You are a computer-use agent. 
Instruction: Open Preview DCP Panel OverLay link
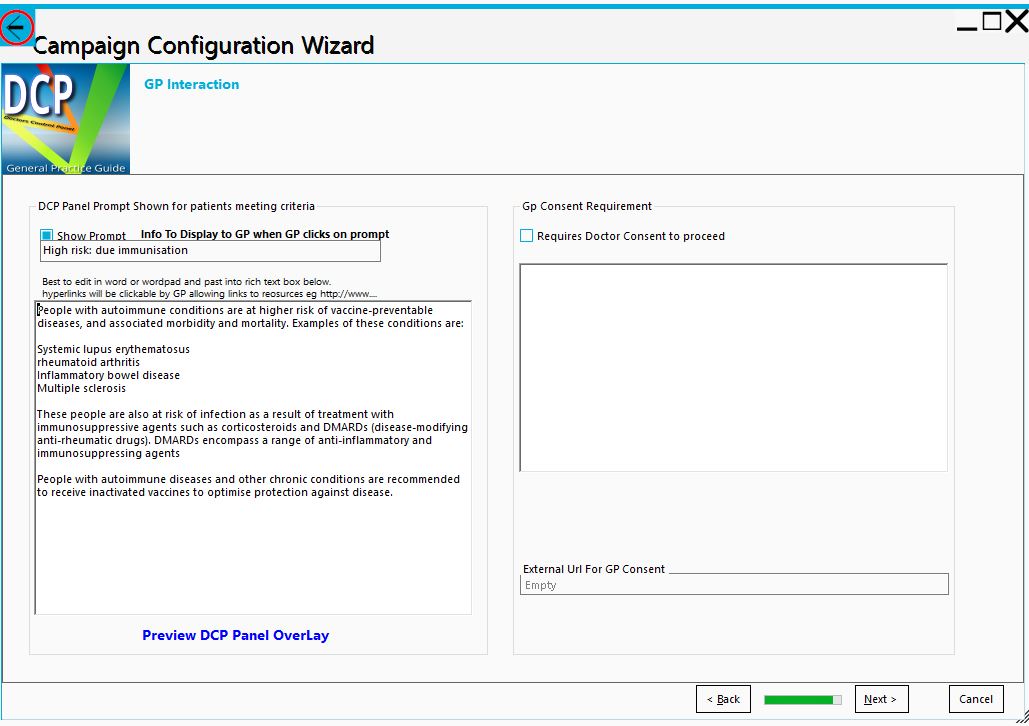coord(235,635)
